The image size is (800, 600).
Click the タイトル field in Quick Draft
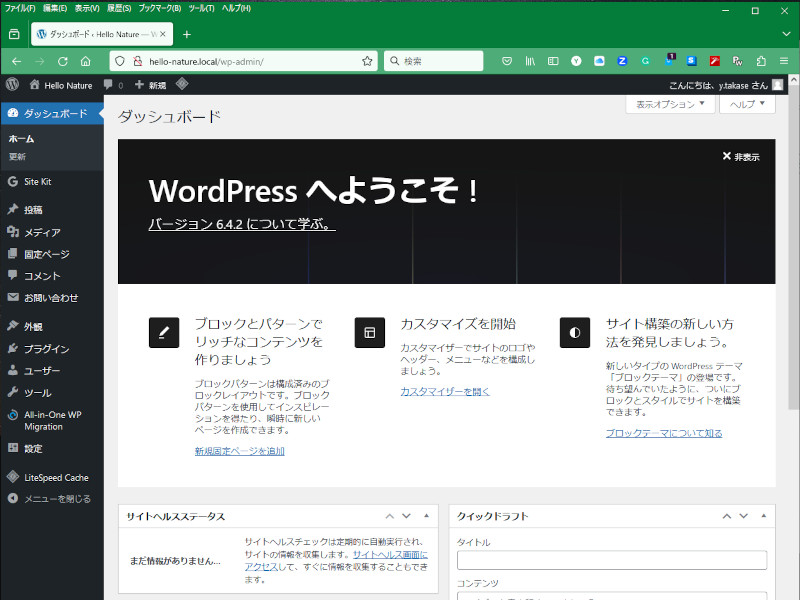coord(611,560)
